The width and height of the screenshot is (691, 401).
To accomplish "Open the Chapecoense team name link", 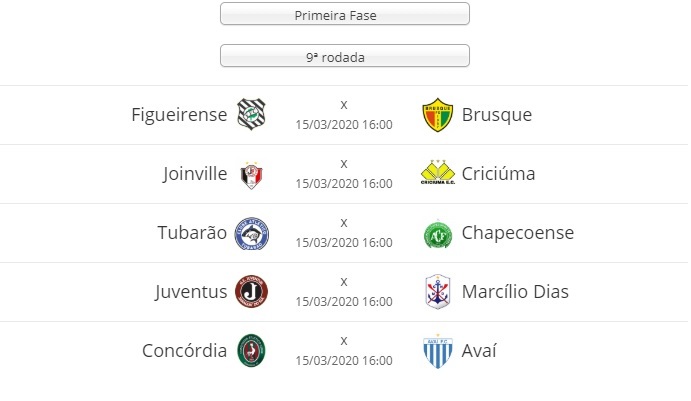I will 518,233.
